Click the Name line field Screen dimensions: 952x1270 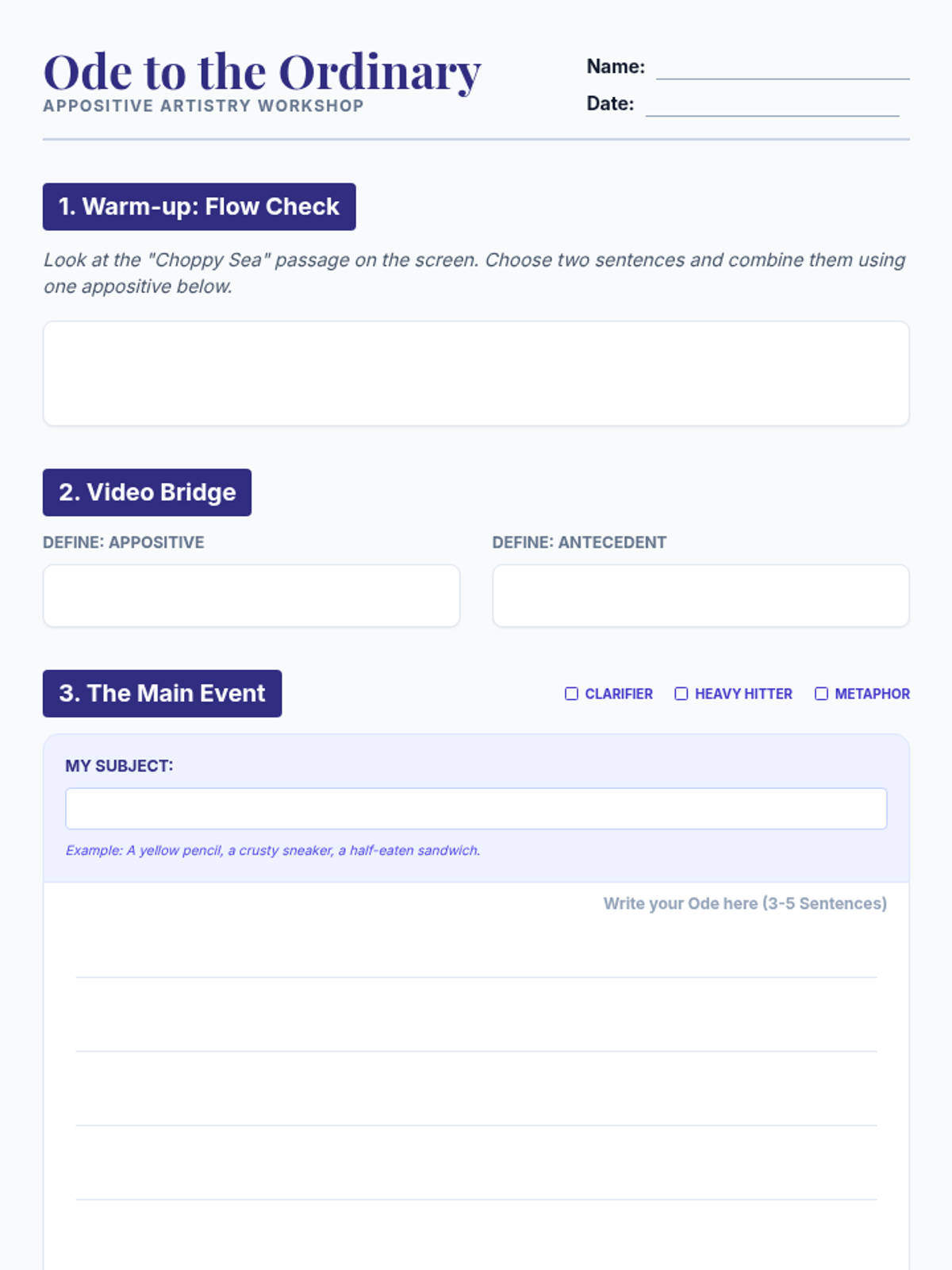[x=782, y=67]
